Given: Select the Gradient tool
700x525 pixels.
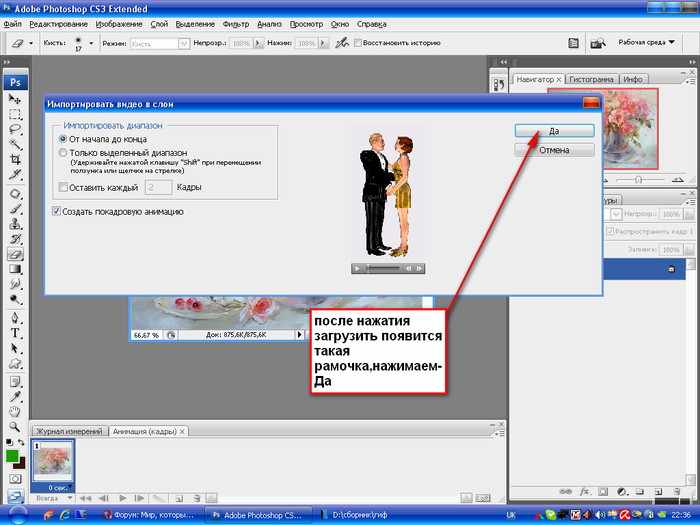Looking at the screenshot, I should pyautogui.click(x=15, y=269).
